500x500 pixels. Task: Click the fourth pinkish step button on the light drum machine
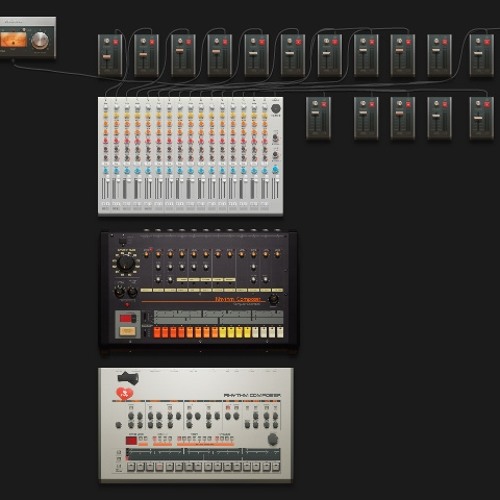[160, 467]
